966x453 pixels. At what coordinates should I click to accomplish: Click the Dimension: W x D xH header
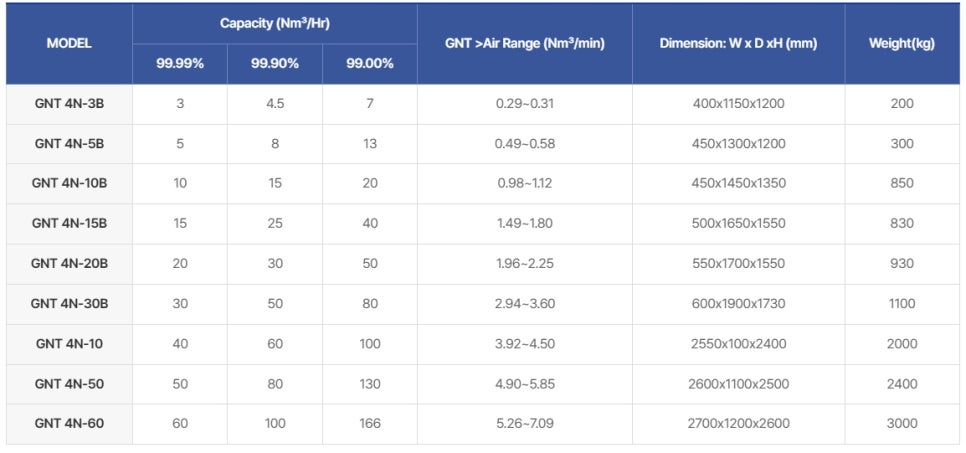738,44
